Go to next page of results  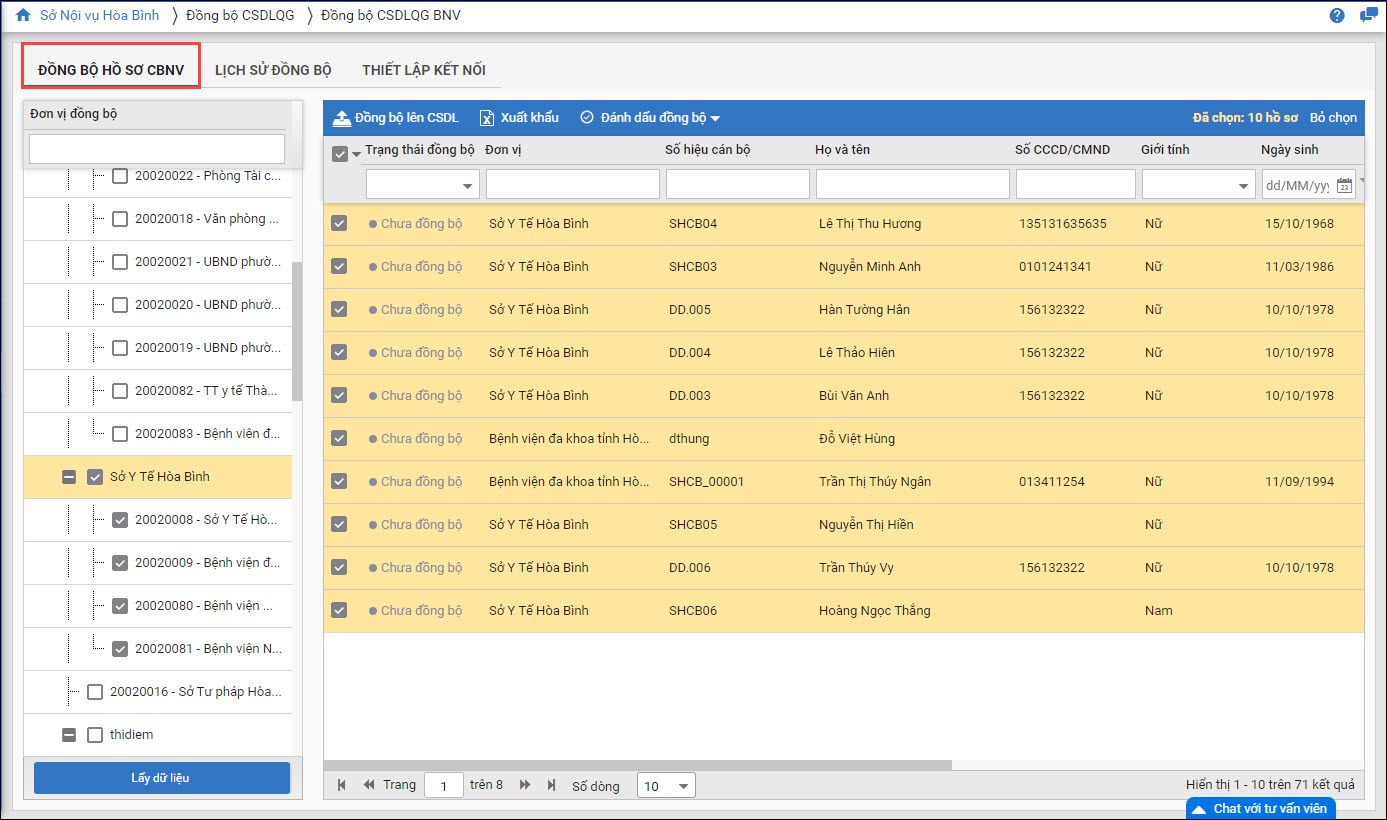pos(525,785)
